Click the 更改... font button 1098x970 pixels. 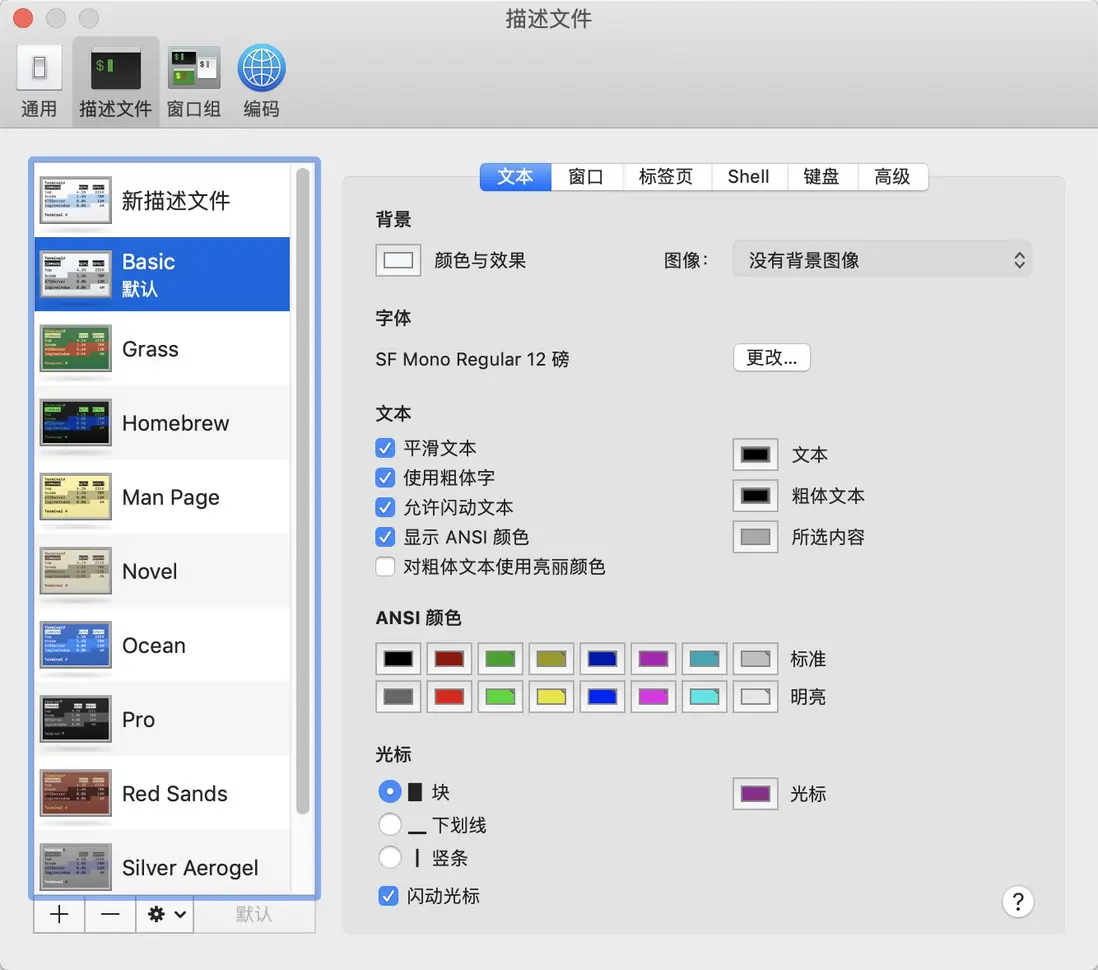point(771,358)
